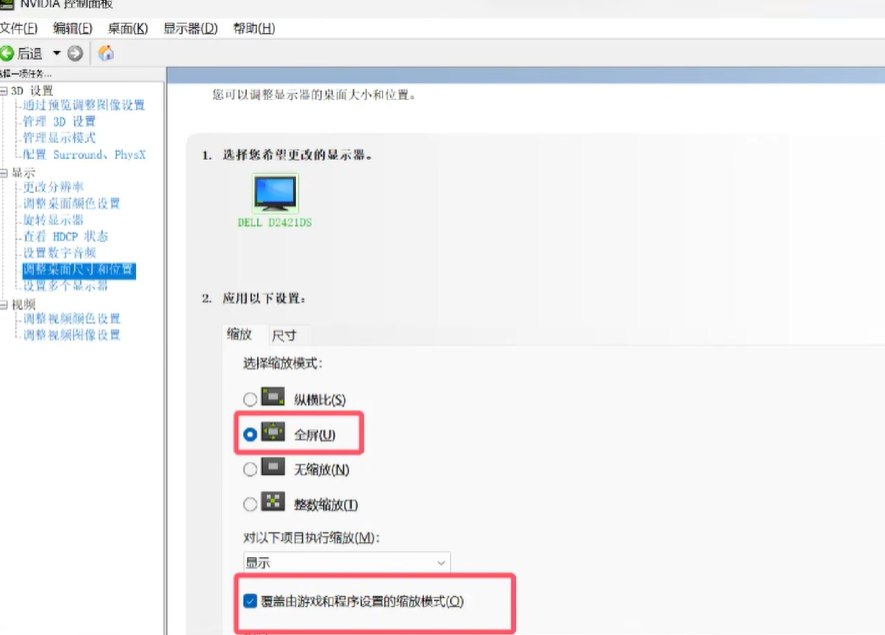The width and height of the screenshot is (885, 635).
Task: Select the 纵横比(S) radio button
Action: tap(250, 400)
